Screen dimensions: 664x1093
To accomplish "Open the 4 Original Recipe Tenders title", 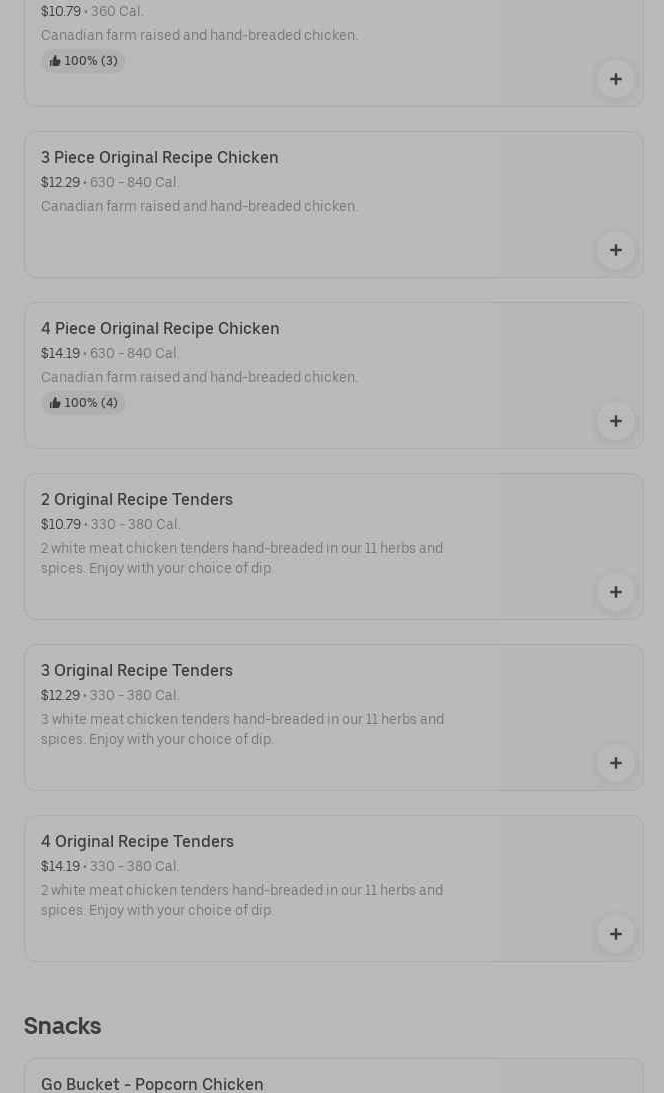I will point(137,842).
